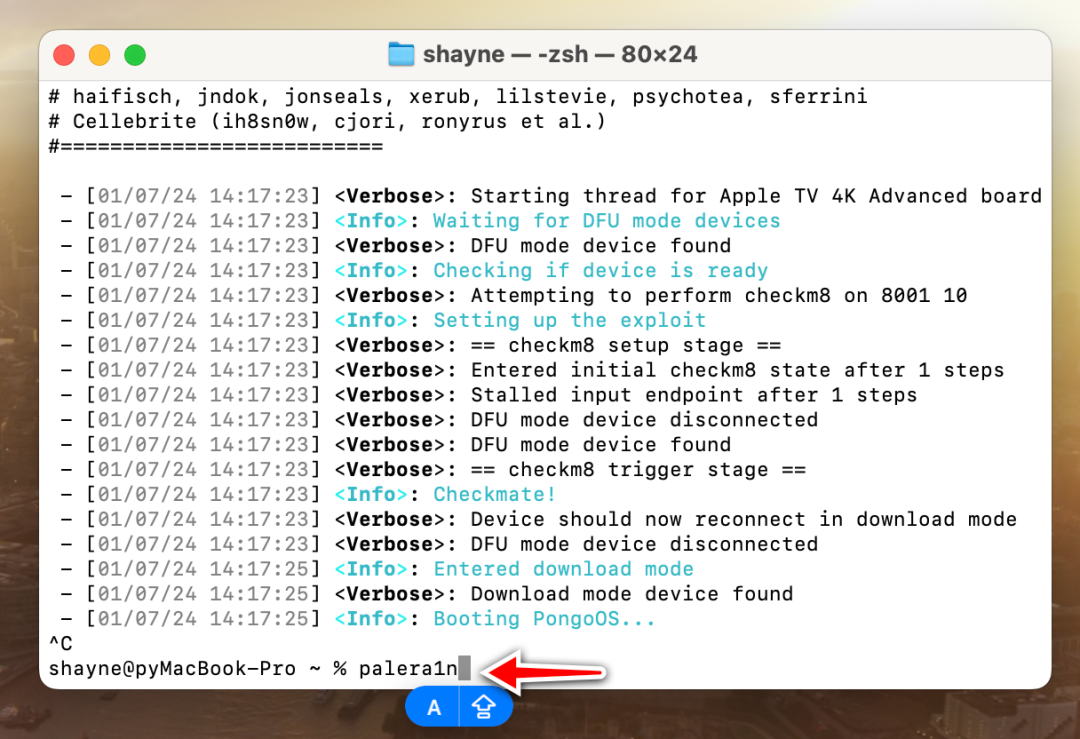This screenshot has width=1080, height=739.
Task: Close the Terminal window with the red button
Action: [x=64, y=54]
